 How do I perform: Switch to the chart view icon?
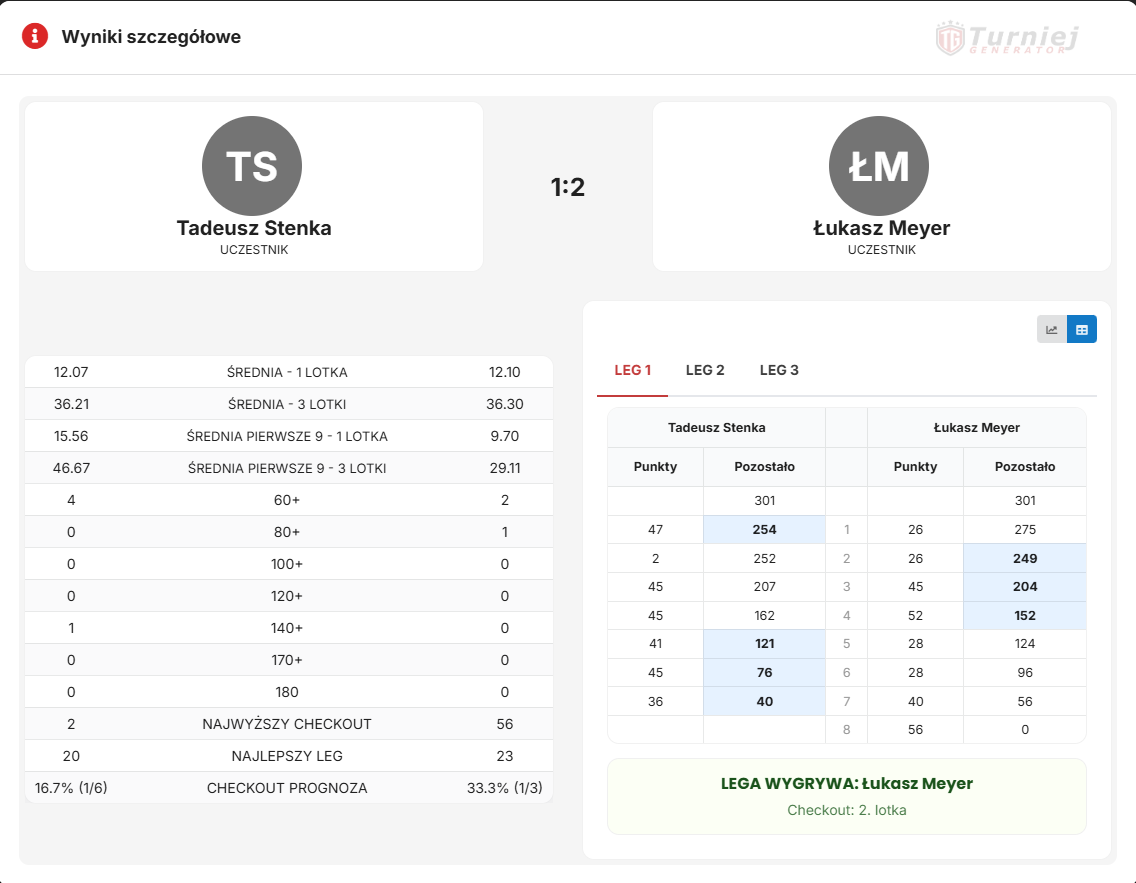pos(1052,330)
